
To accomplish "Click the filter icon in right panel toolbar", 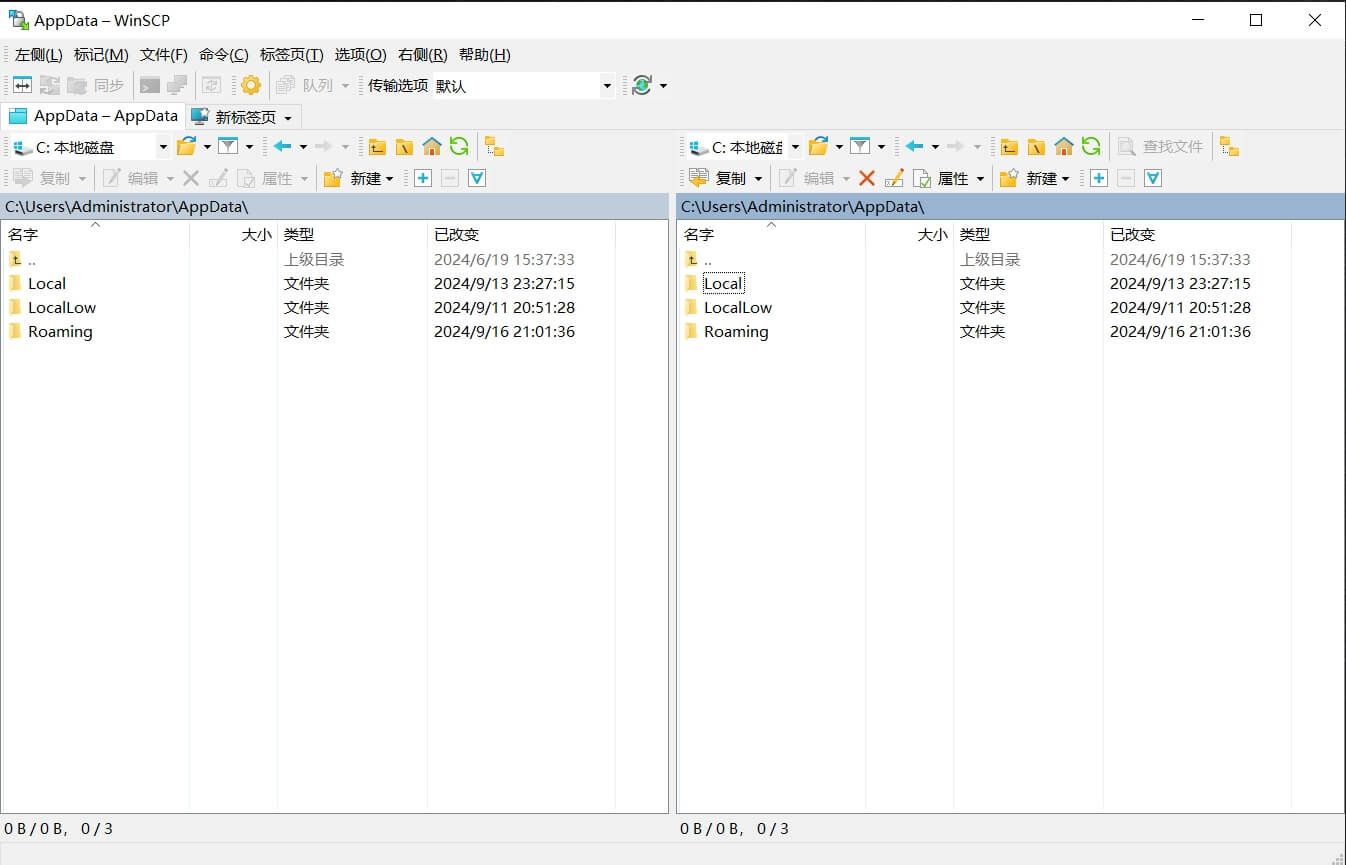I will 860,147.
